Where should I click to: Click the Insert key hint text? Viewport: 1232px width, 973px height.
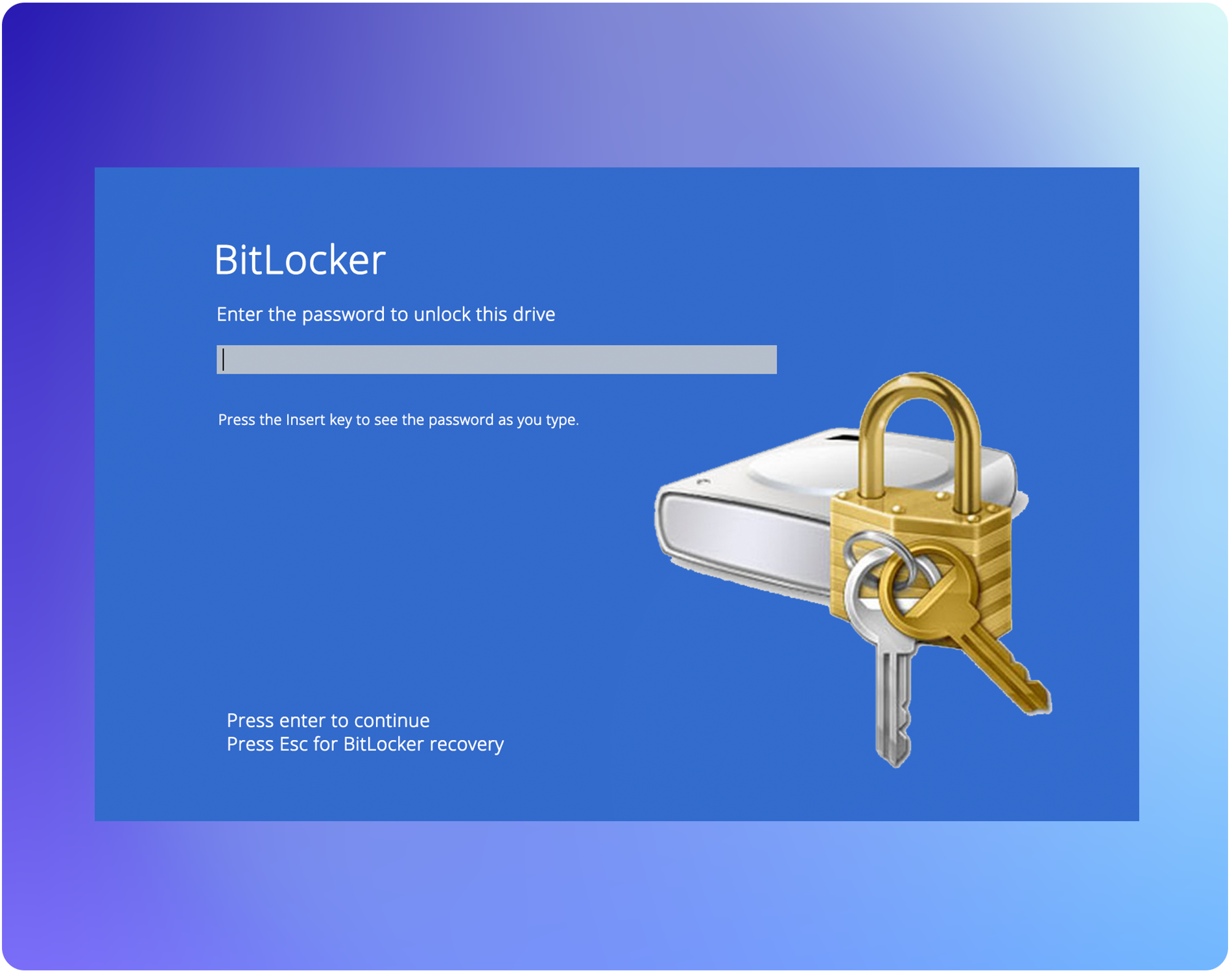pyautogui.click(x=398, y=420)
